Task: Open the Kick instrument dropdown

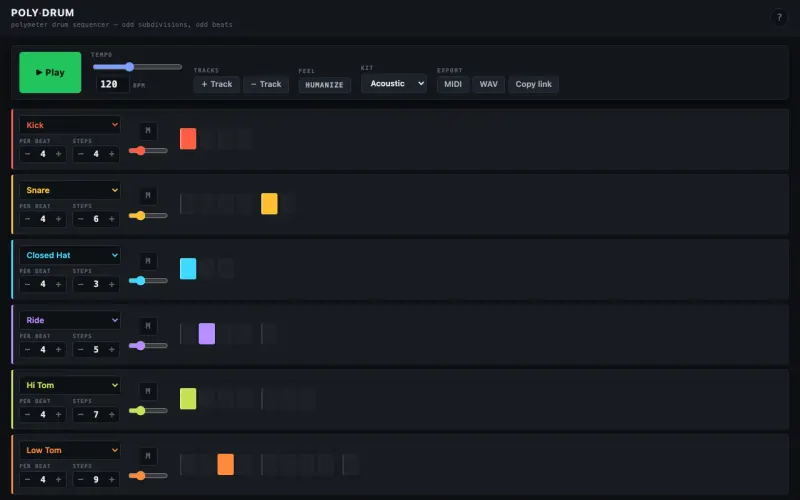Action: click(70, 125)
